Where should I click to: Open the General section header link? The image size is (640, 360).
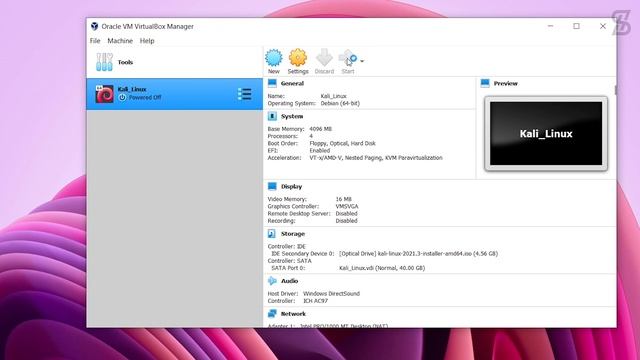[292, 83]
